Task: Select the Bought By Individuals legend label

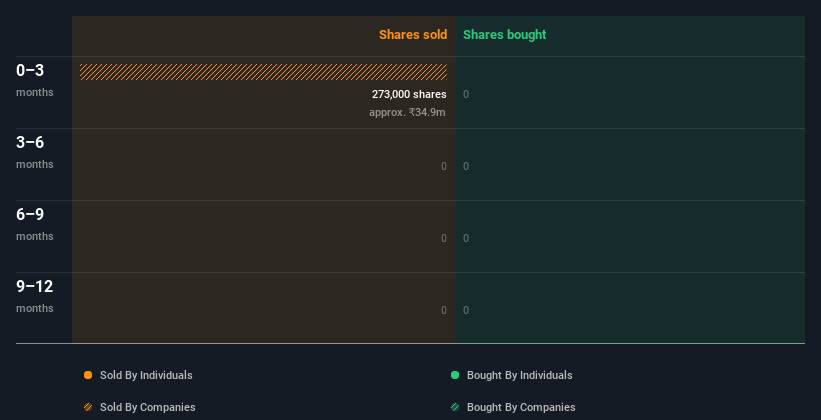Action: [519, 375]
